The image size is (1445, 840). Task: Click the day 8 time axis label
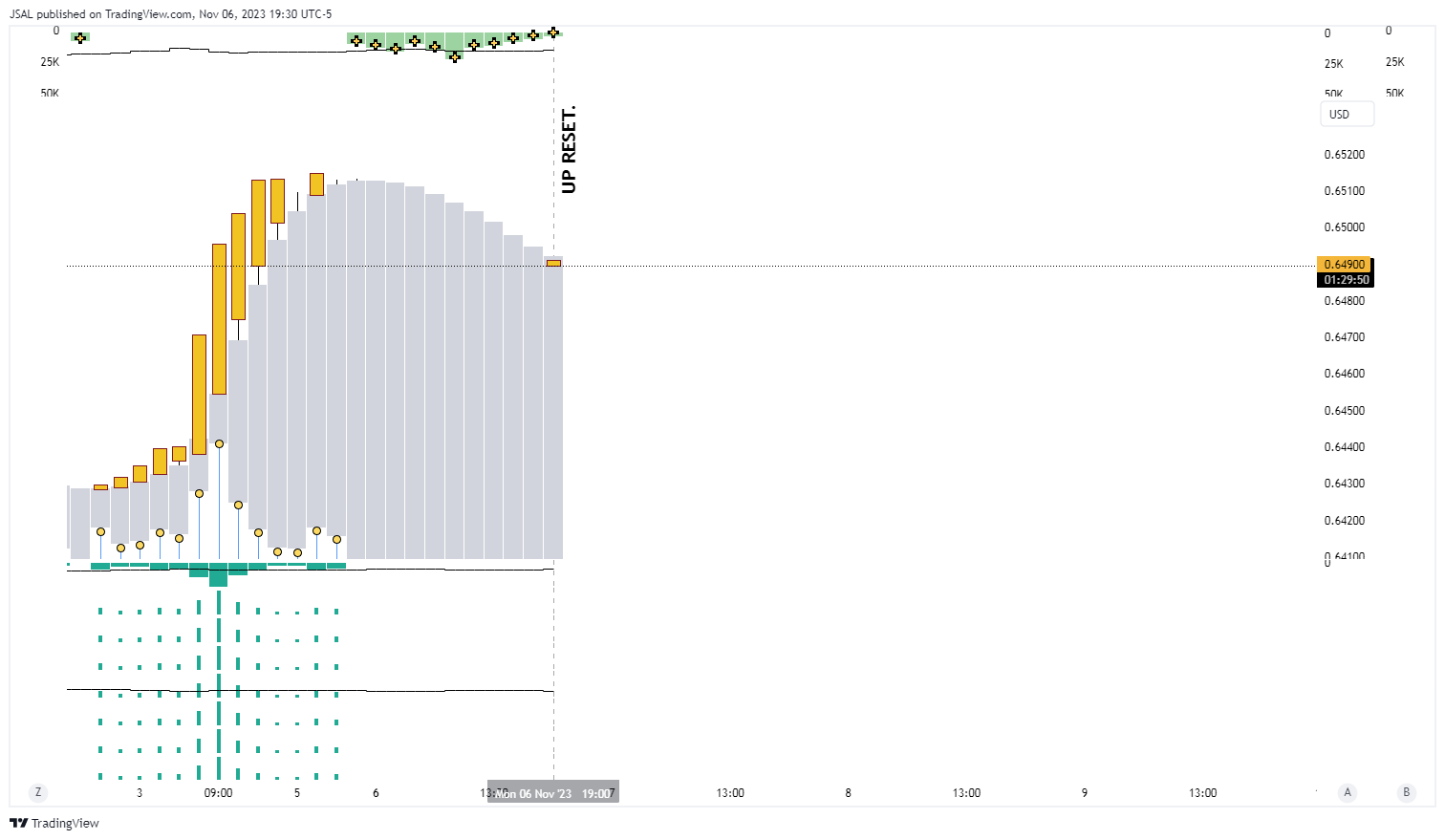(848, 793)
